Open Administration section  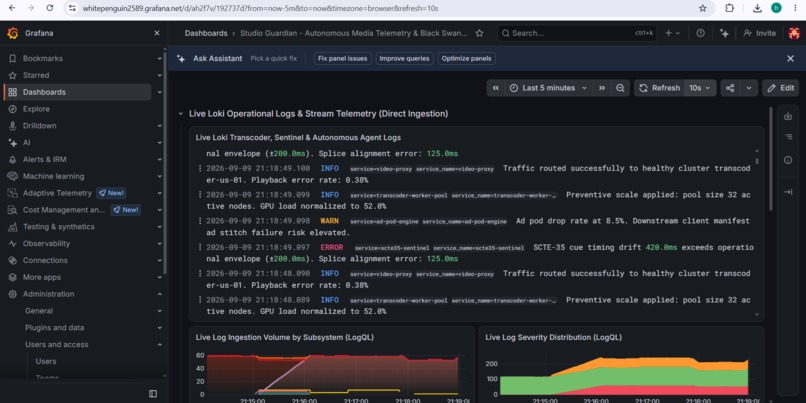point(48,294)
